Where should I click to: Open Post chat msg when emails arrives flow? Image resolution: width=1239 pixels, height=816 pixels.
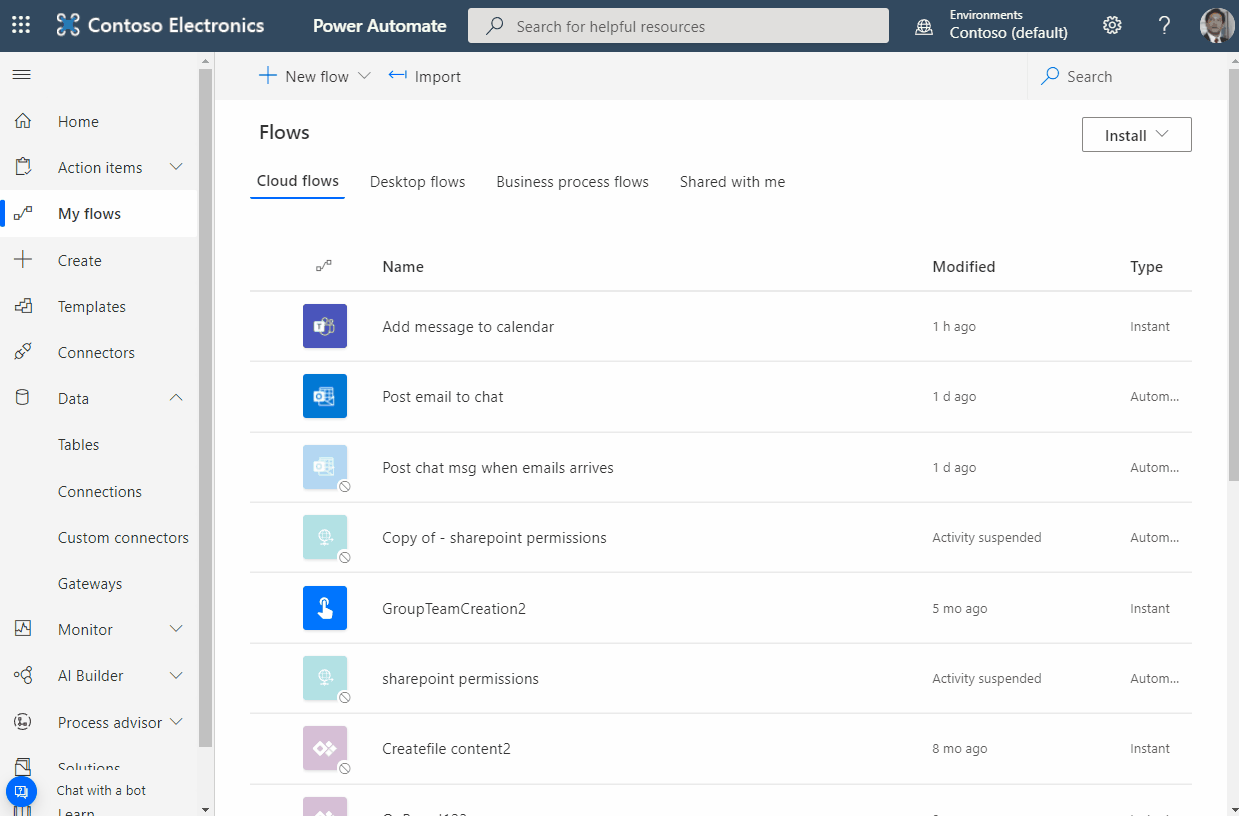[498, 467]
